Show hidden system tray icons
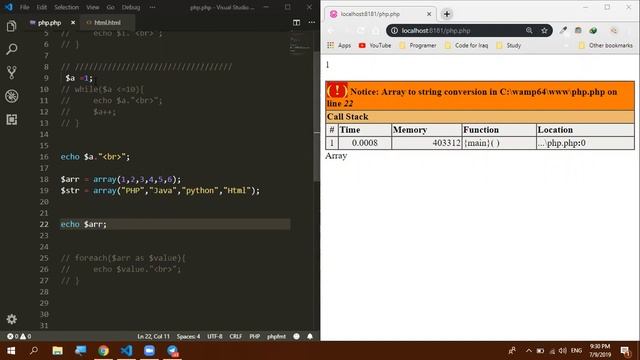The height and width of the screenshot is (360, 640). pyautogui.click(x=529, y=351)
